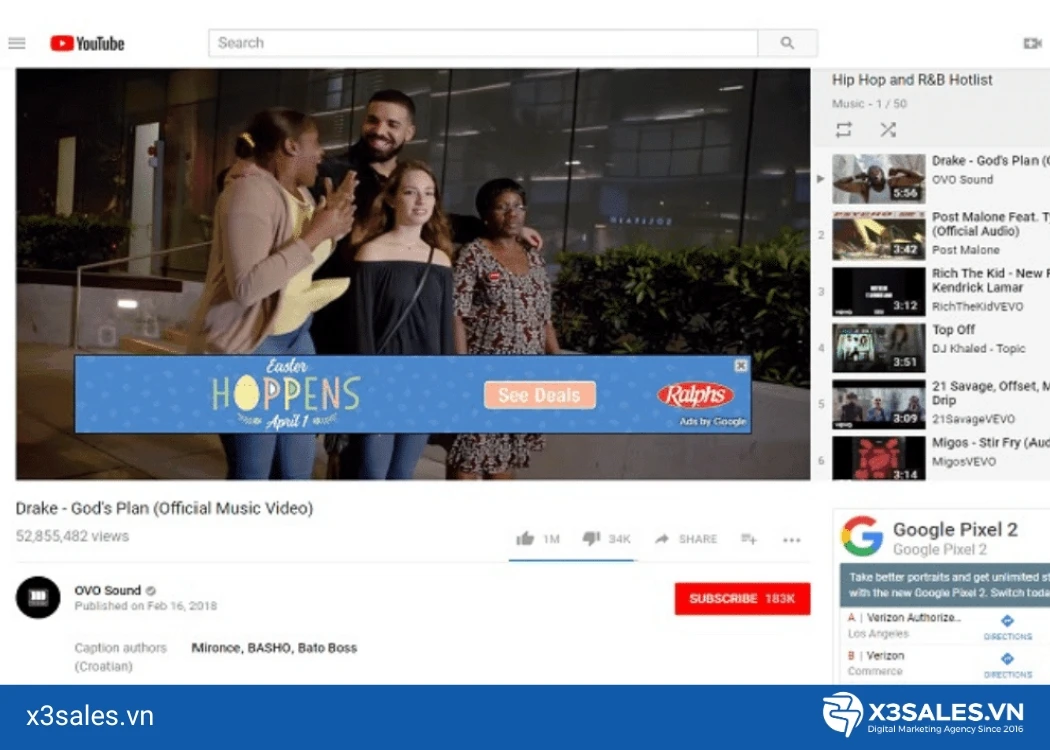Toggle loop playlist icon
This screenshot has width=1050, height=750.
[844, 130]
